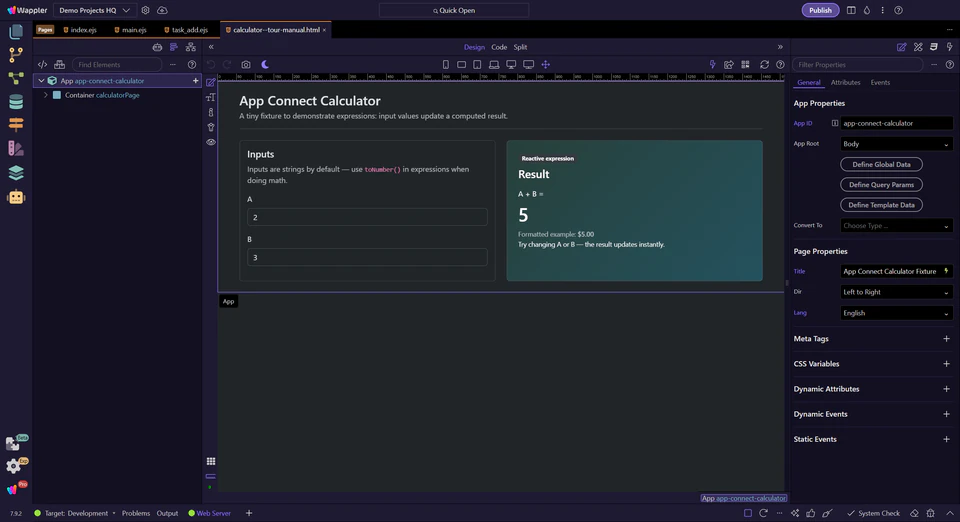Refresh the design view
Viewport: 960px width, 522px height.
[x=764, y=64]
